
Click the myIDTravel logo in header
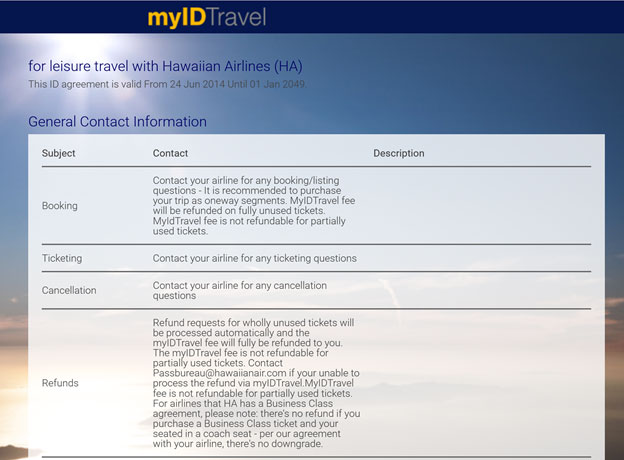pos(206,17)
